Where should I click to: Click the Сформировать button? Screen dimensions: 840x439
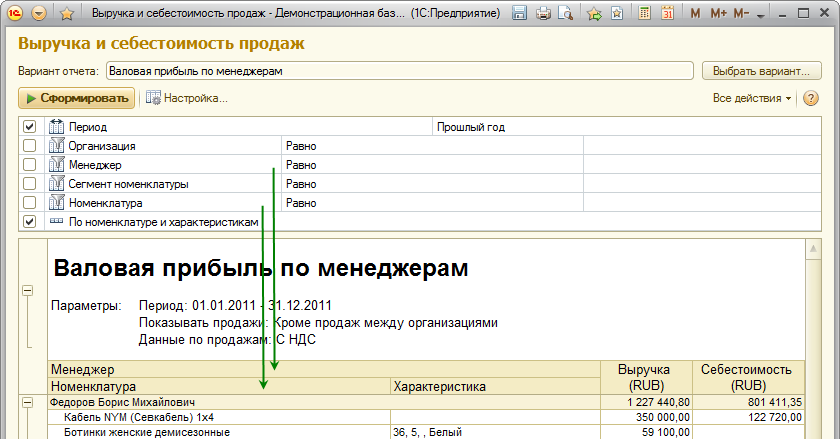pyautogui.click(x=77, y=98)
